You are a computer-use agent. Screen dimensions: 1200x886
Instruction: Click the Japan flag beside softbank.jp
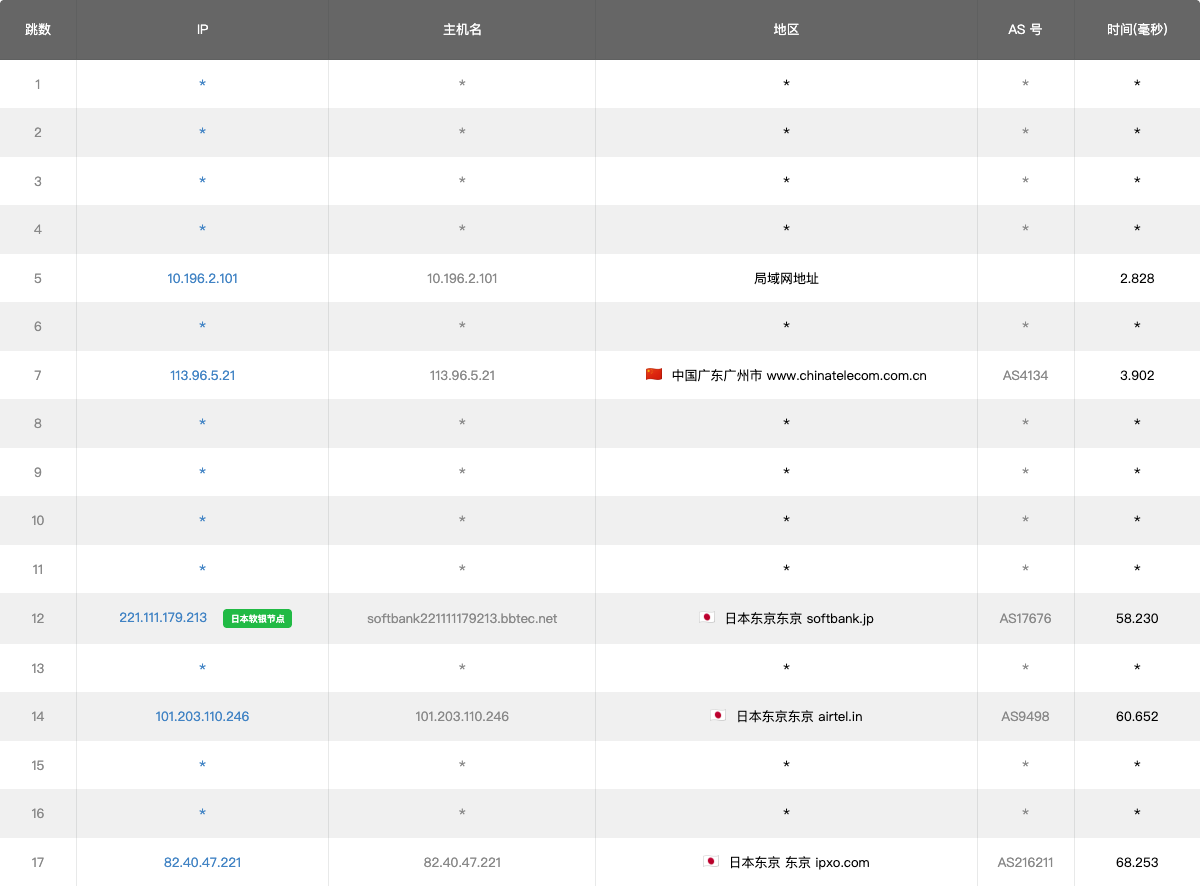[707, 618]
